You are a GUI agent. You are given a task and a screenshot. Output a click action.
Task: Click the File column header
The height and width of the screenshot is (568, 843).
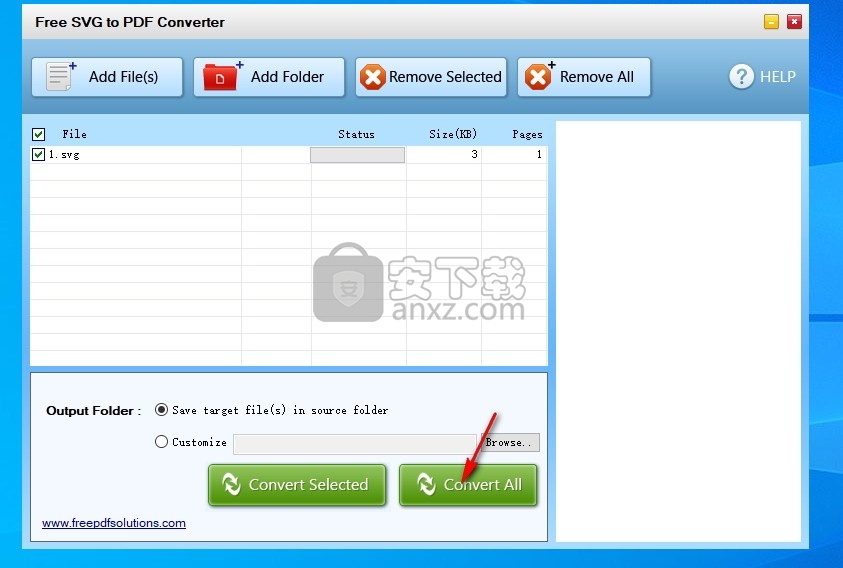74,134
